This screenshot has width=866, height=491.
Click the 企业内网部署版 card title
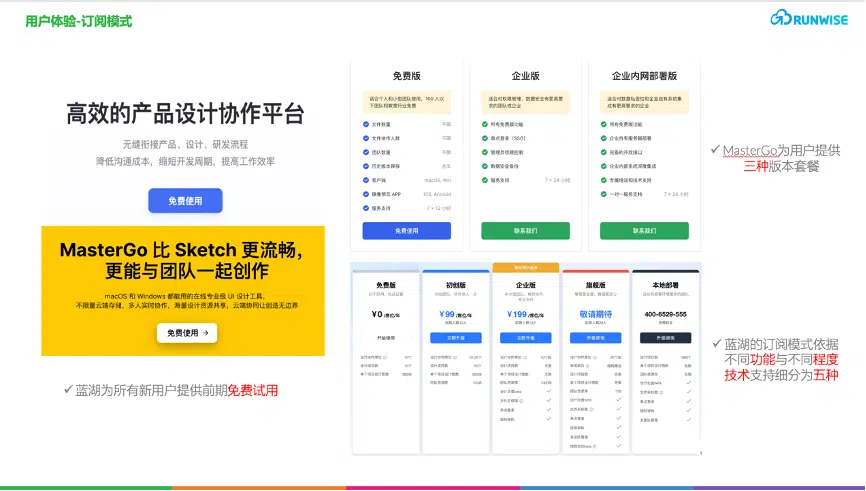[x=645, y=76]
